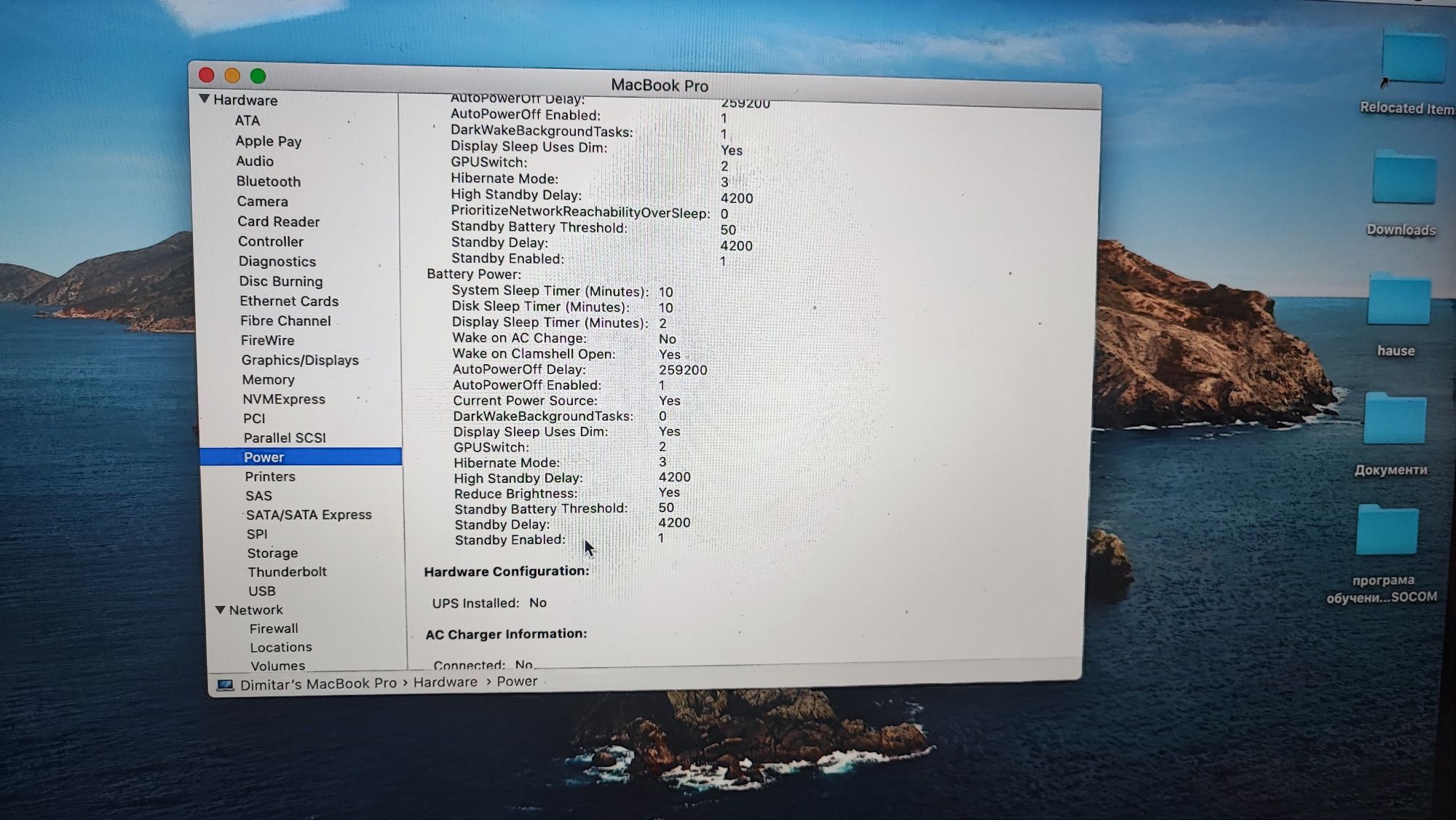Open the Storage hardware entry

coord(272,553)
